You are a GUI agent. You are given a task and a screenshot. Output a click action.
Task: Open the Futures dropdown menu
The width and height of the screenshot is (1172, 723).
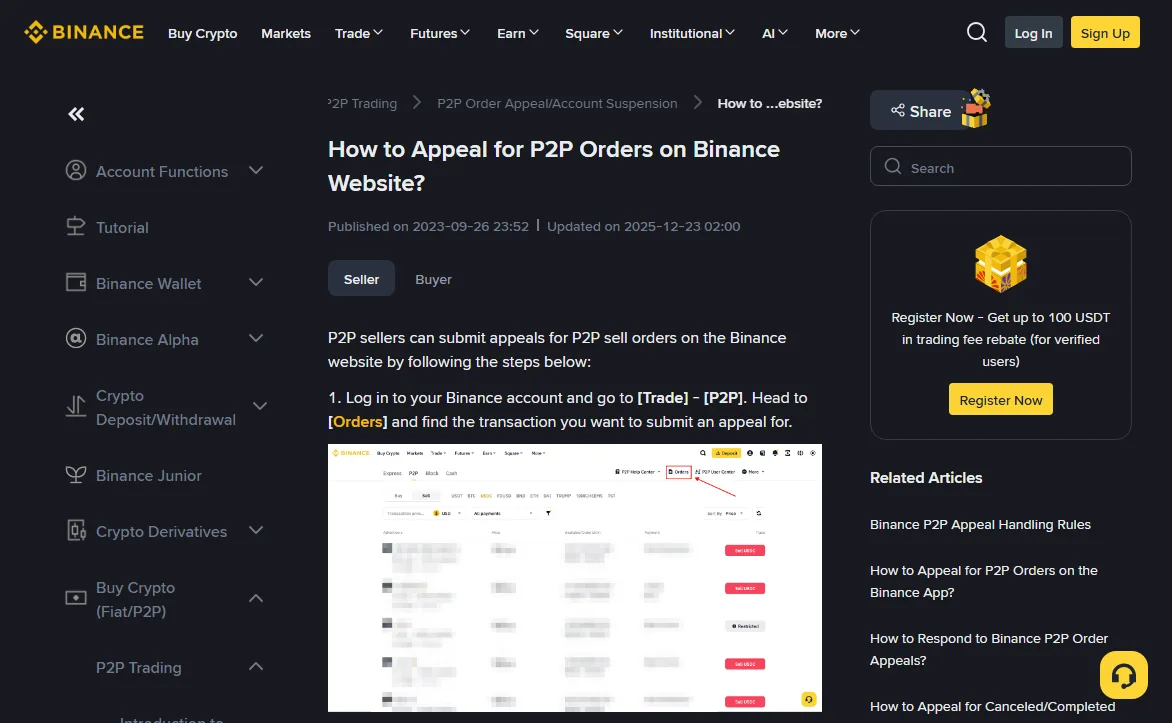[440, 33]
